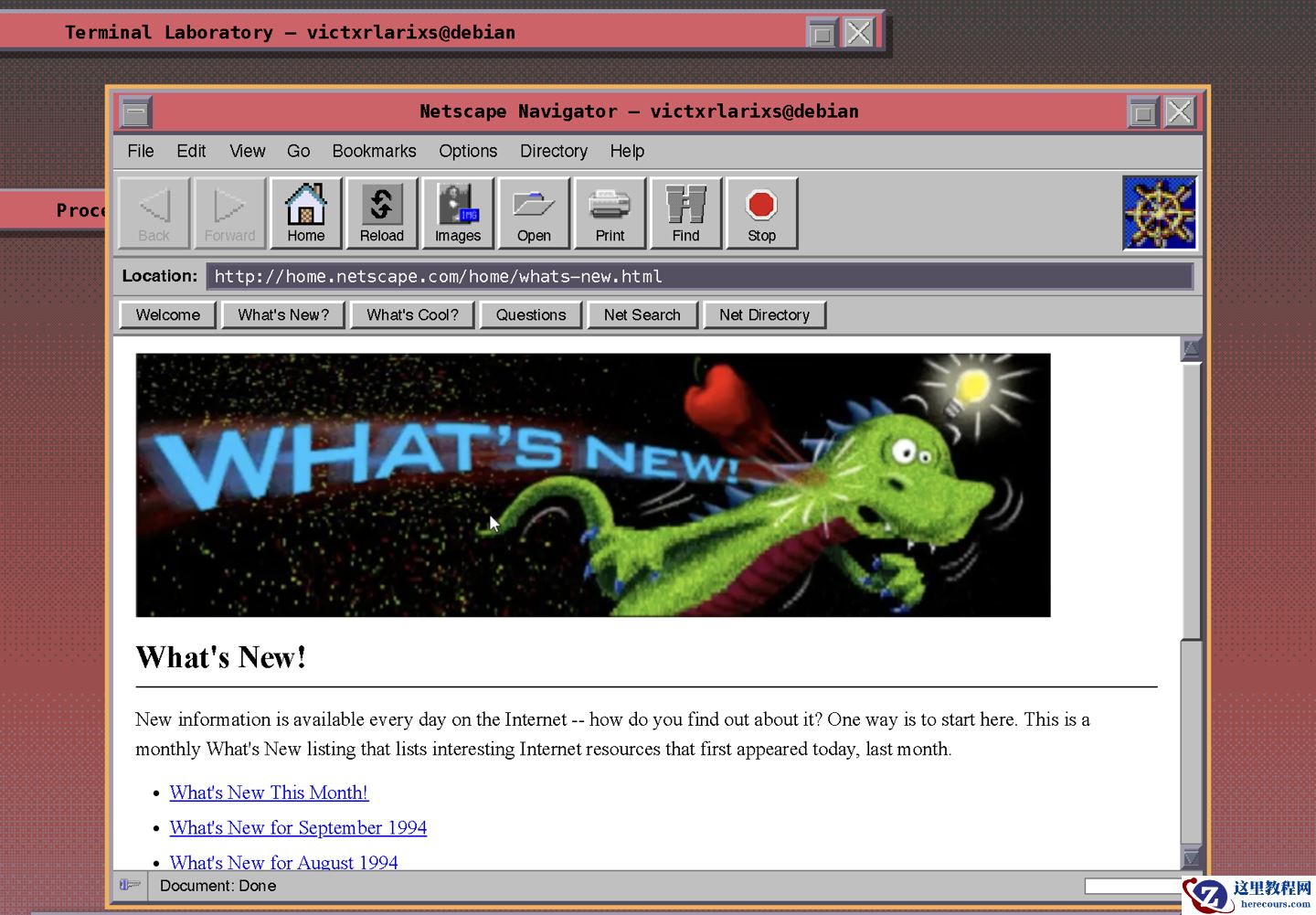
Task: Open Netscape window menu button in title bar
Action: pos(135,112)
